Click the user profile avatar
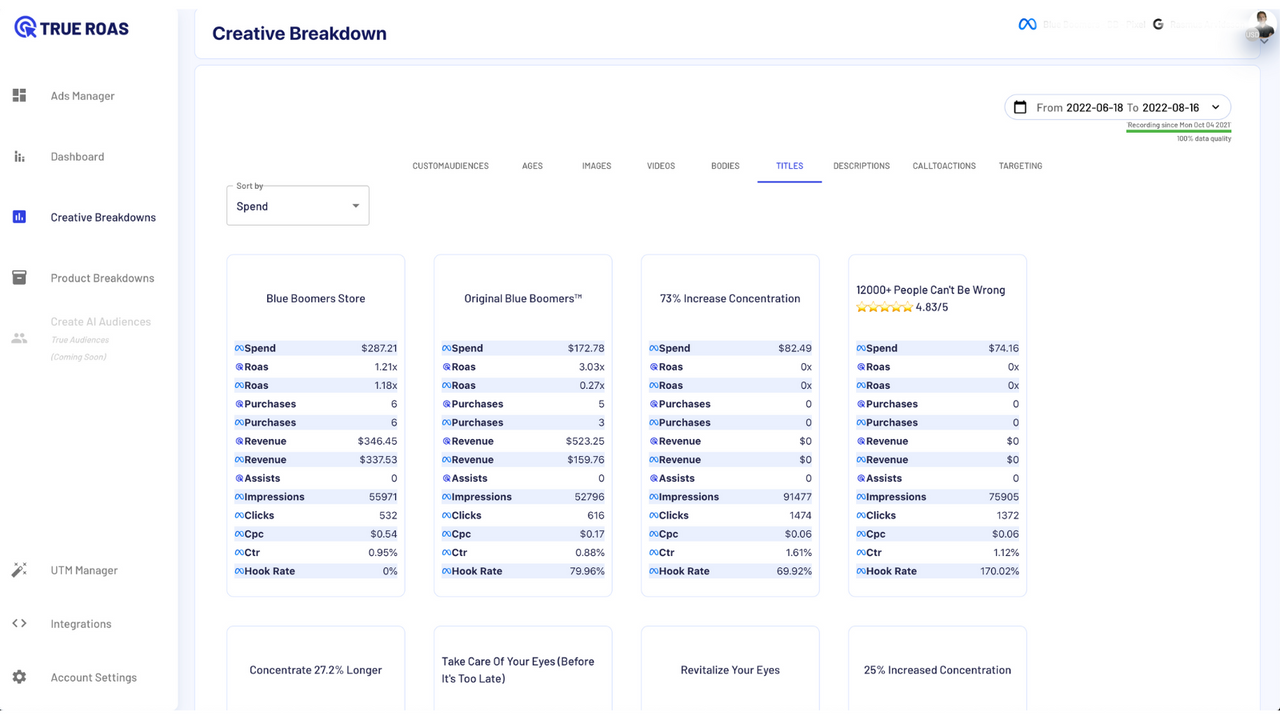 click(1262, 22)
